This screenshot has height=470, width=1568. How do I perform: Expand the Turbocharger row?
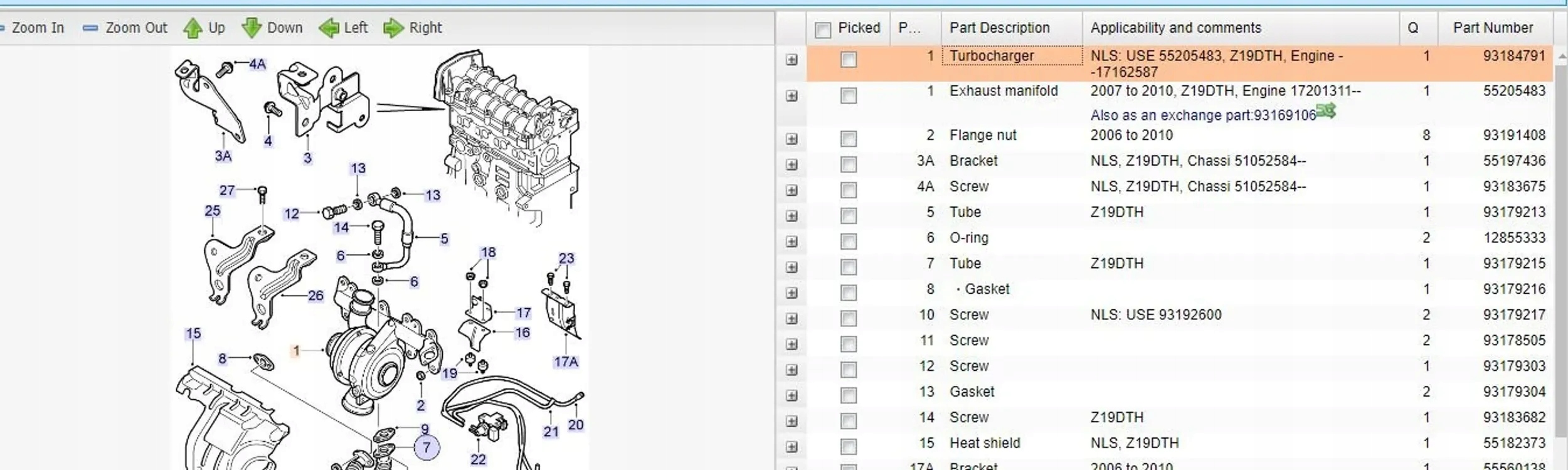(792, 60)
